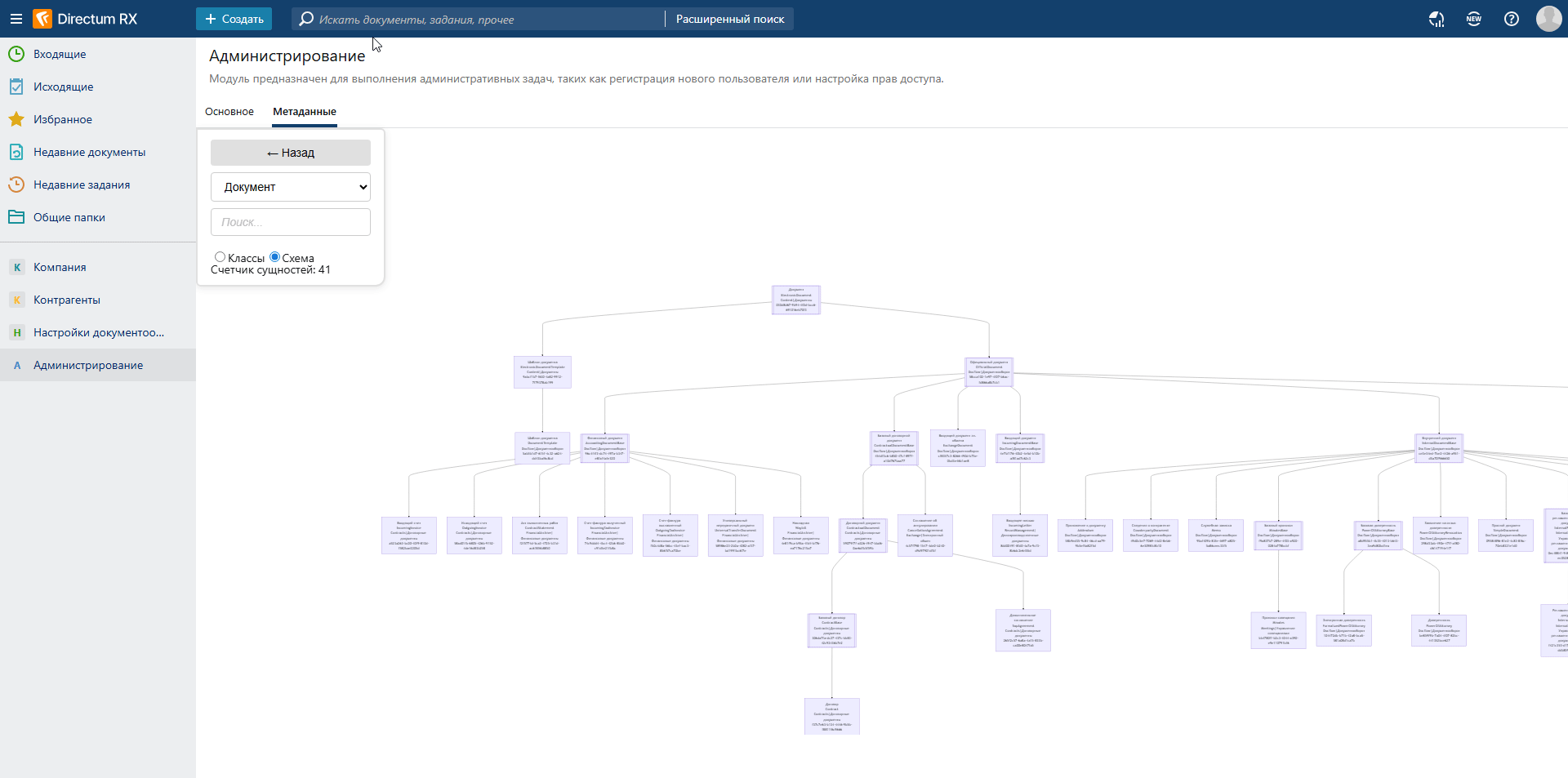Click the Directum RX logo icon
This screenshot has height=778, width=1568.
click(x=42, y=19)
